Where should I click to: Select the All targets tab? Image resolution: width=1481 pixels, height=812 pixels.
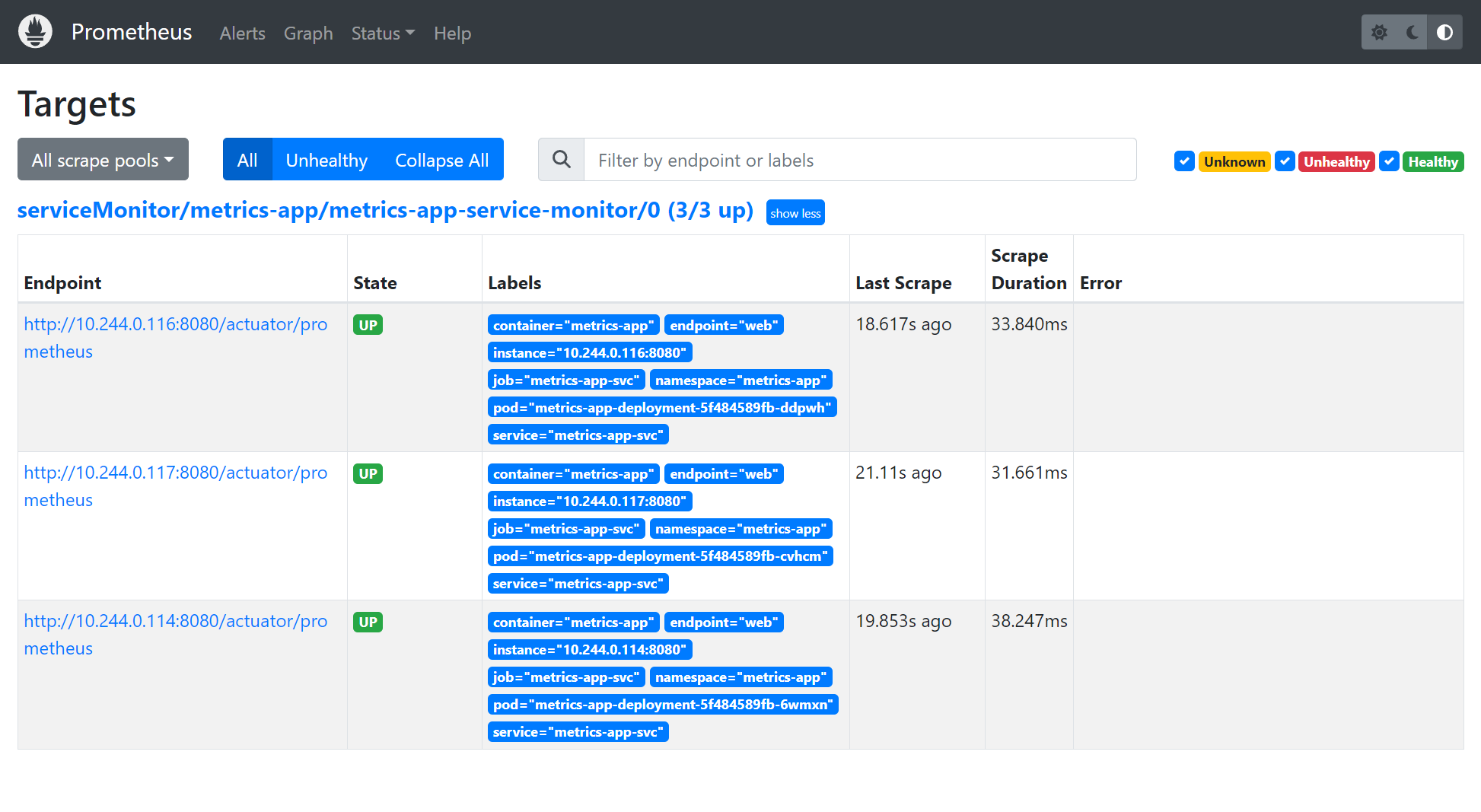click(247, 160)
